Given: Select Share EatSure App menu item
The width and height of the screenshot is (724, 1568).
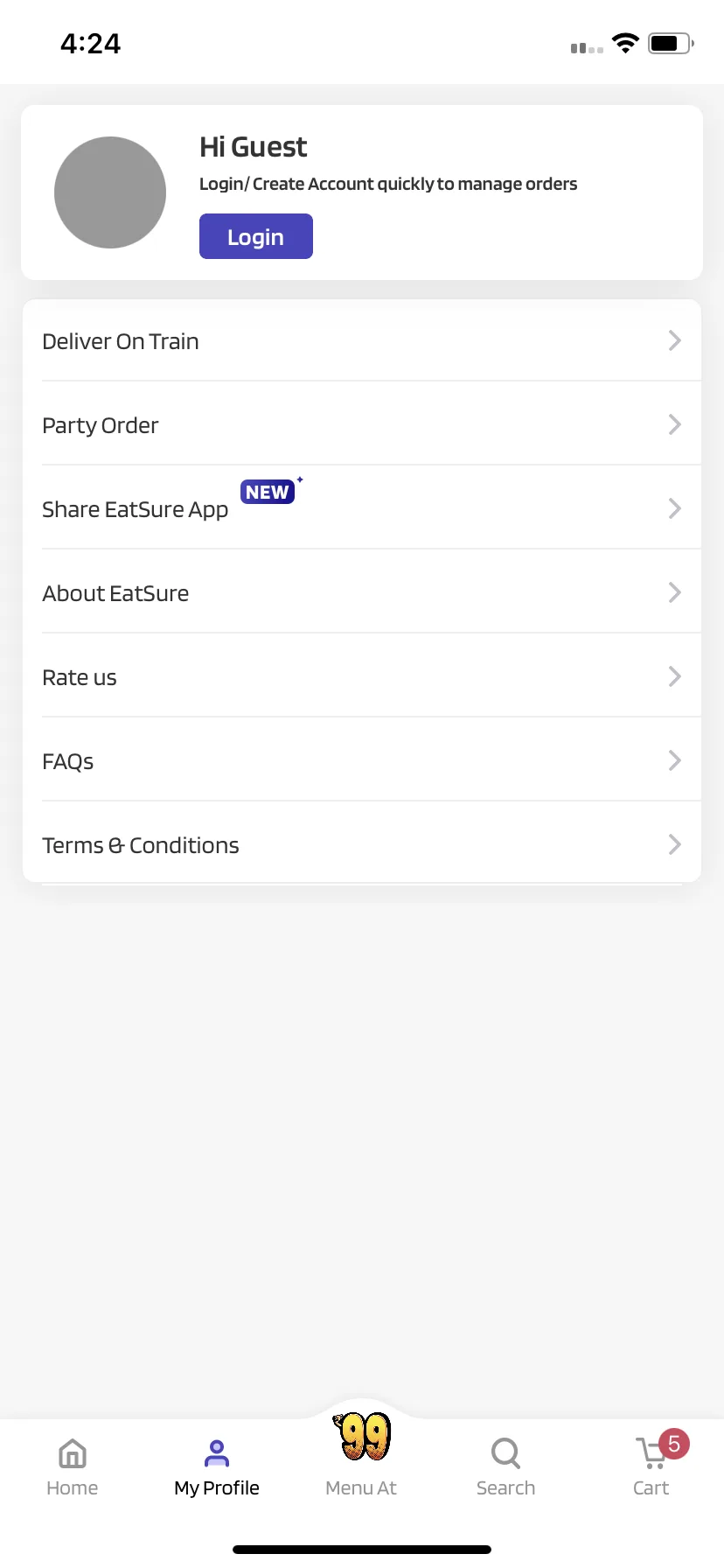Looking at the screenshot, I should click(362, 508).
